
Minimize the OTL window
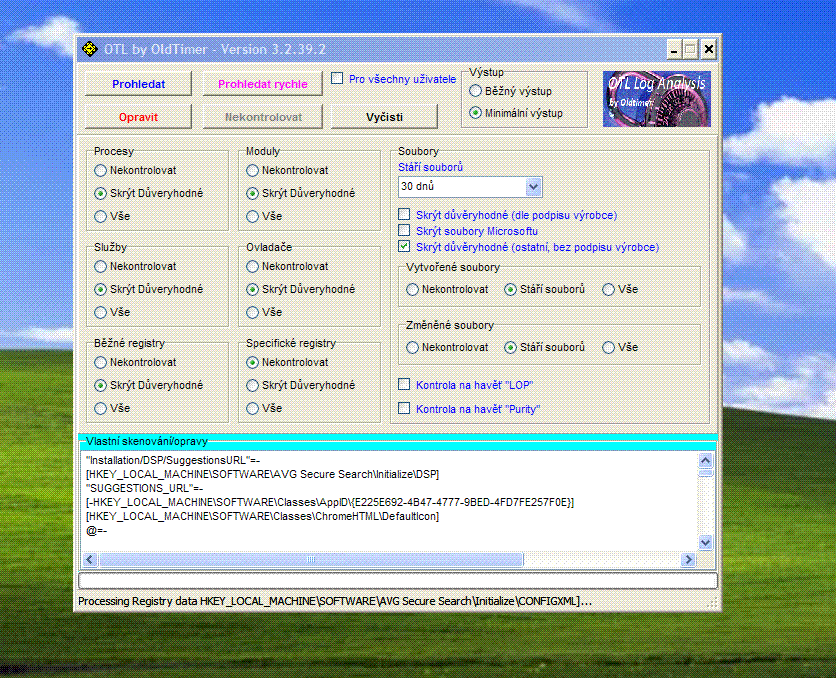[x=674, y=50]
